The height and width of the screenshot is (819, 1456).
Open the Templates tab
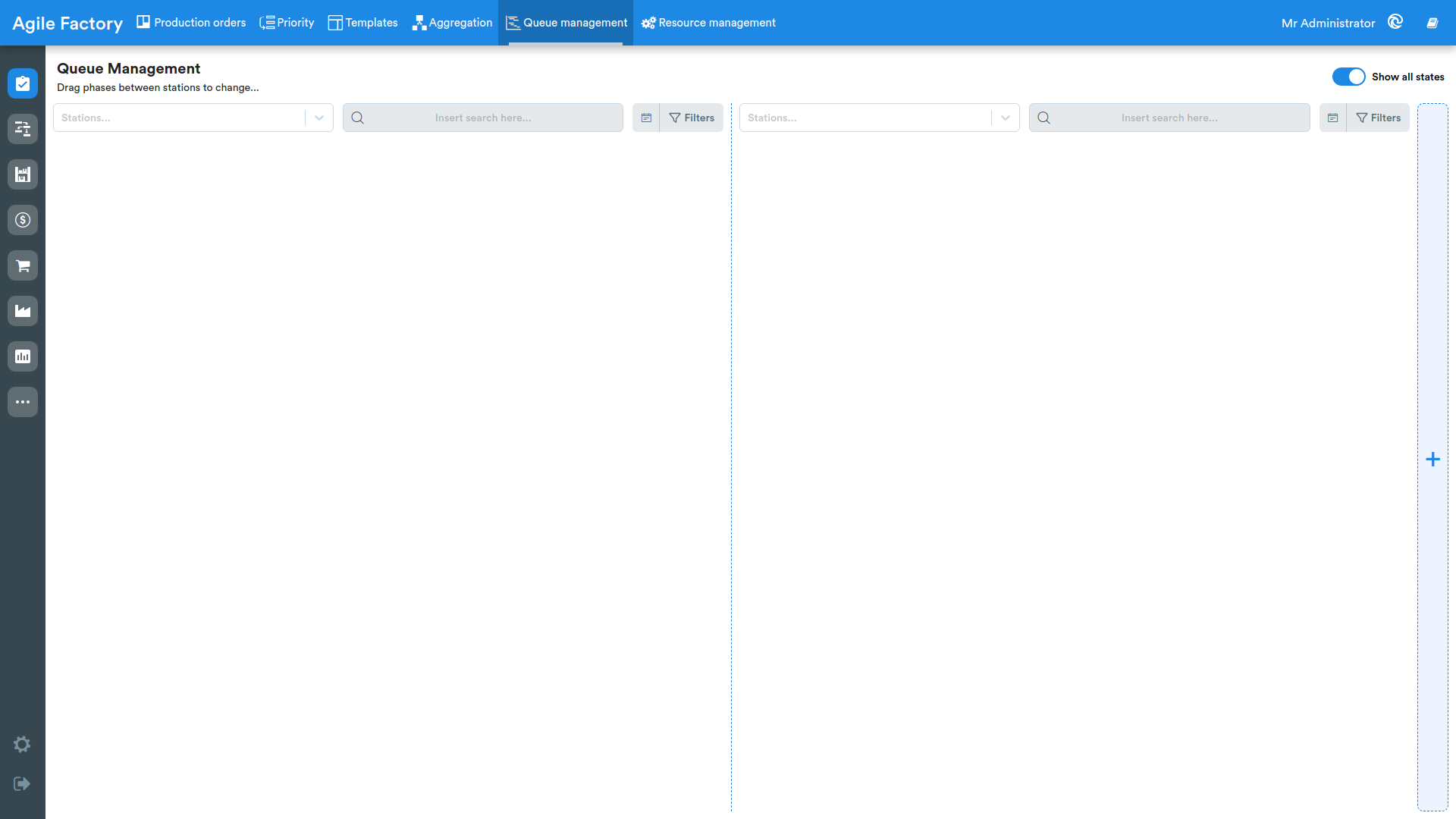362,23
